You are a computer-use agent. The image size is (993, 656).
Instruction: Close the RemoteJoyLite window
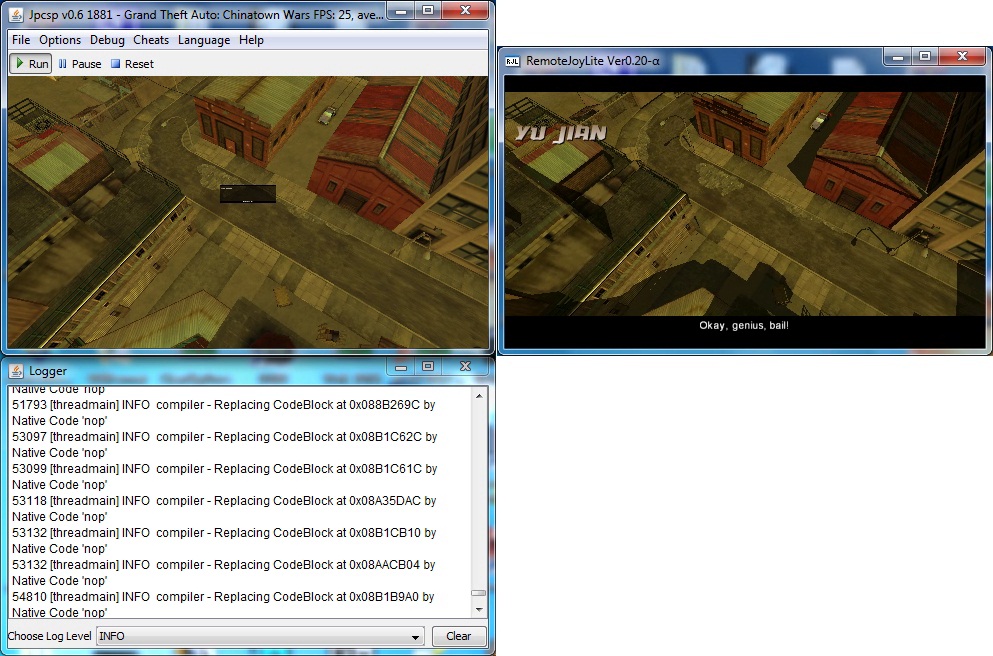(x=963, y=56)
